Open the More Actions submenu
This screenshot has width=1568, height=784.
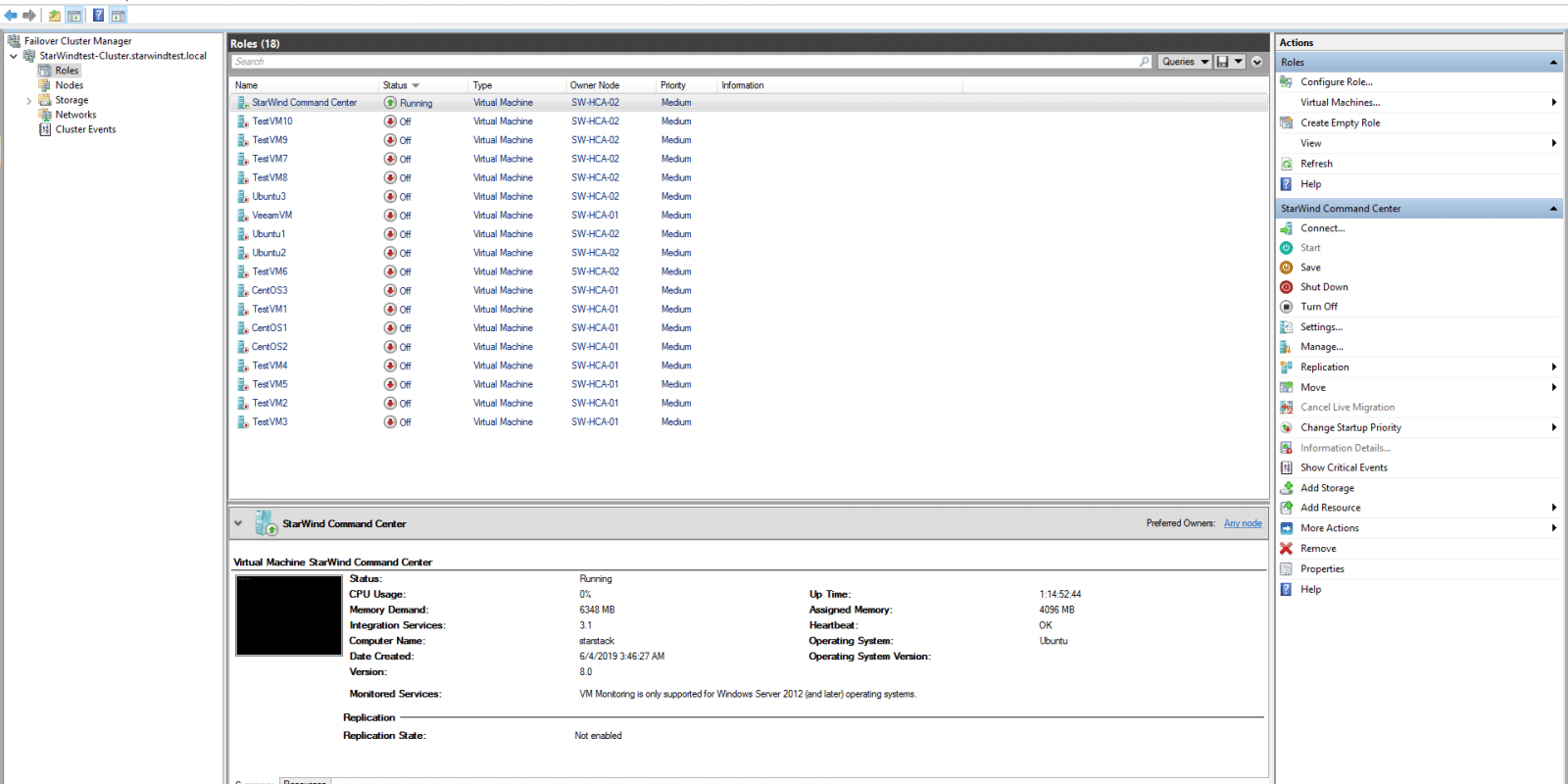(1554, 528)
